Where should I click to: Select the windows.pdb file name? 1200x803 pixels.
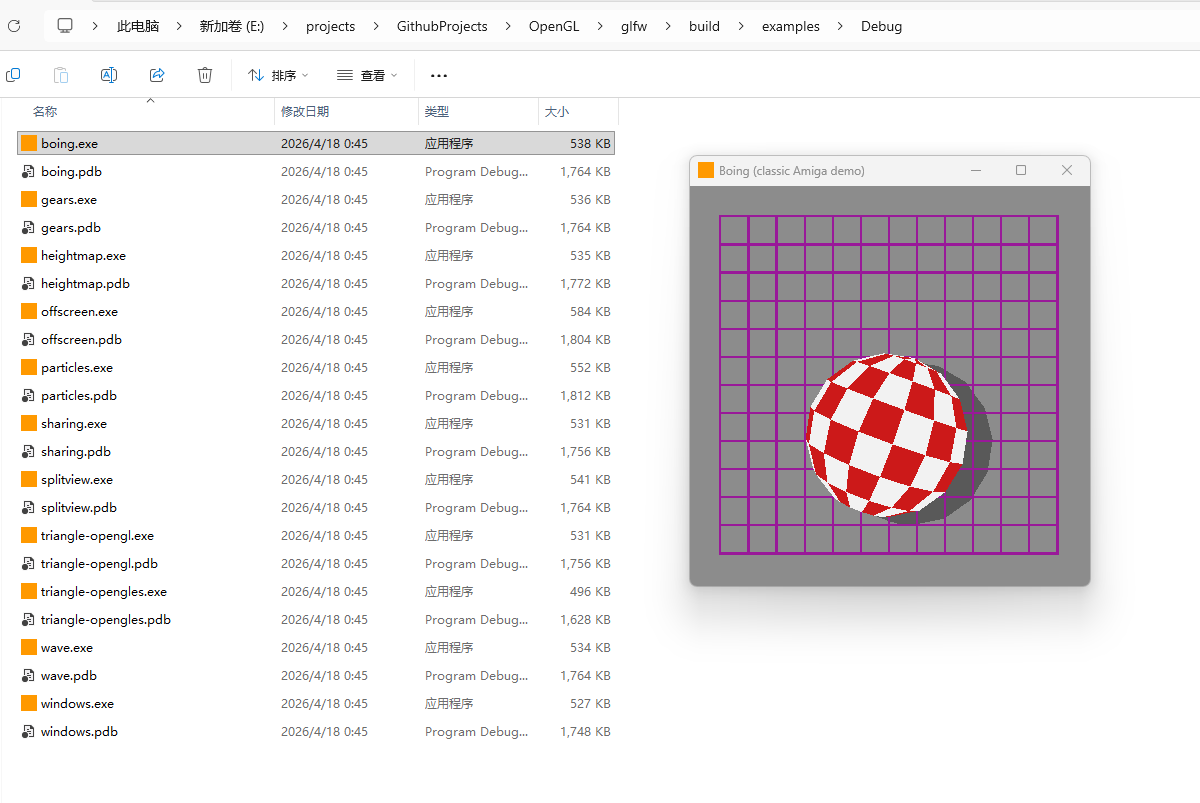point(79,731)
